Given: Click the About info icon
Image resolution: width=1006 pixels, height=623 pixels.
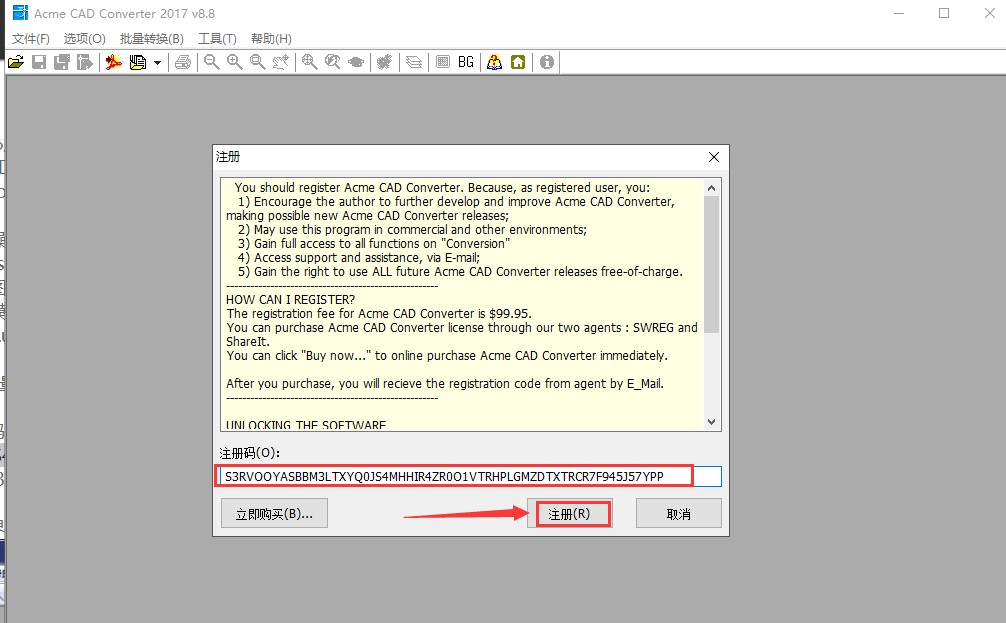Looking at the screenshot, I should [547, 62].
